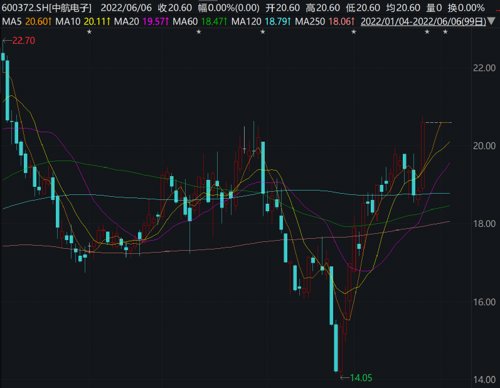The image size is (500, 388).
Task: Click the MA120 18.79 indicator label
Action: [261, 22]
